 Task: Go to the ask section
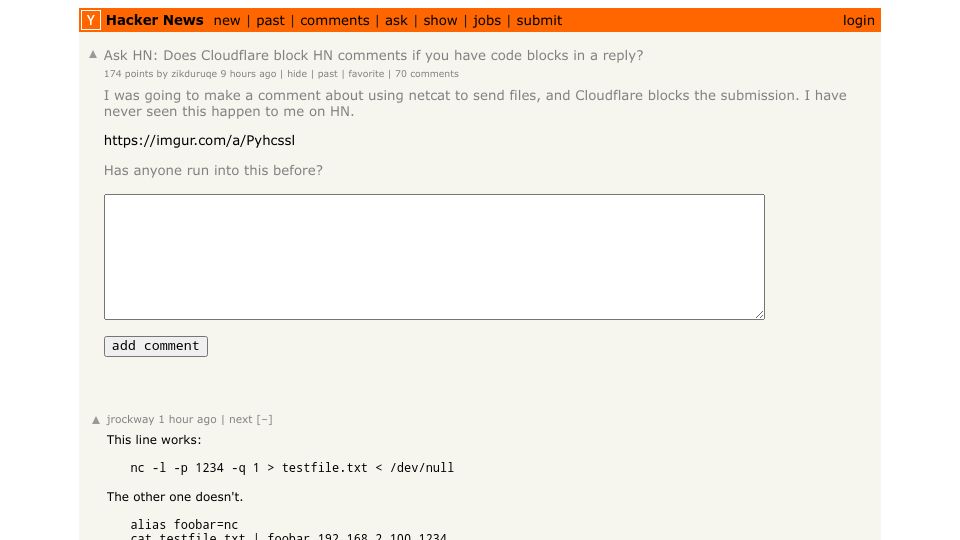pos(396,21)
